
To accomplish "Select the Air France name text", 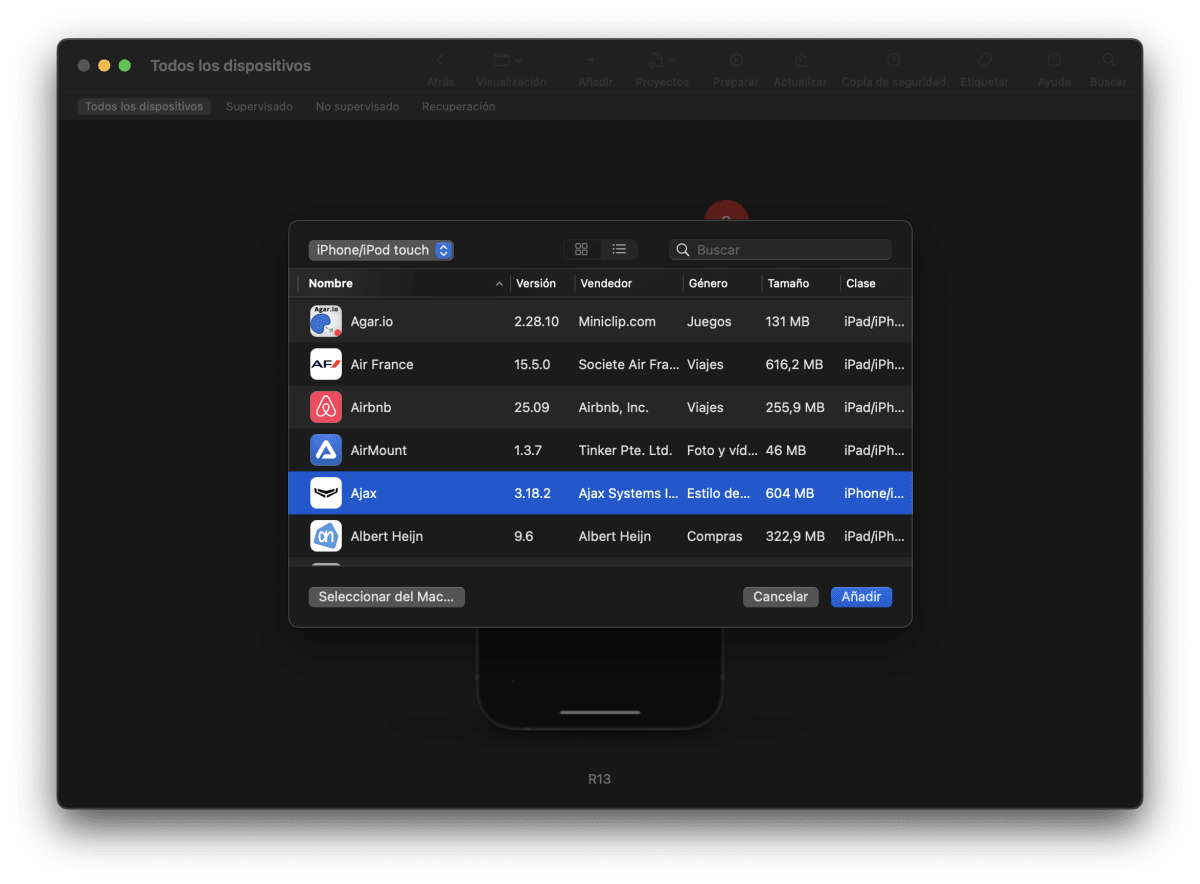I will 382,365.
